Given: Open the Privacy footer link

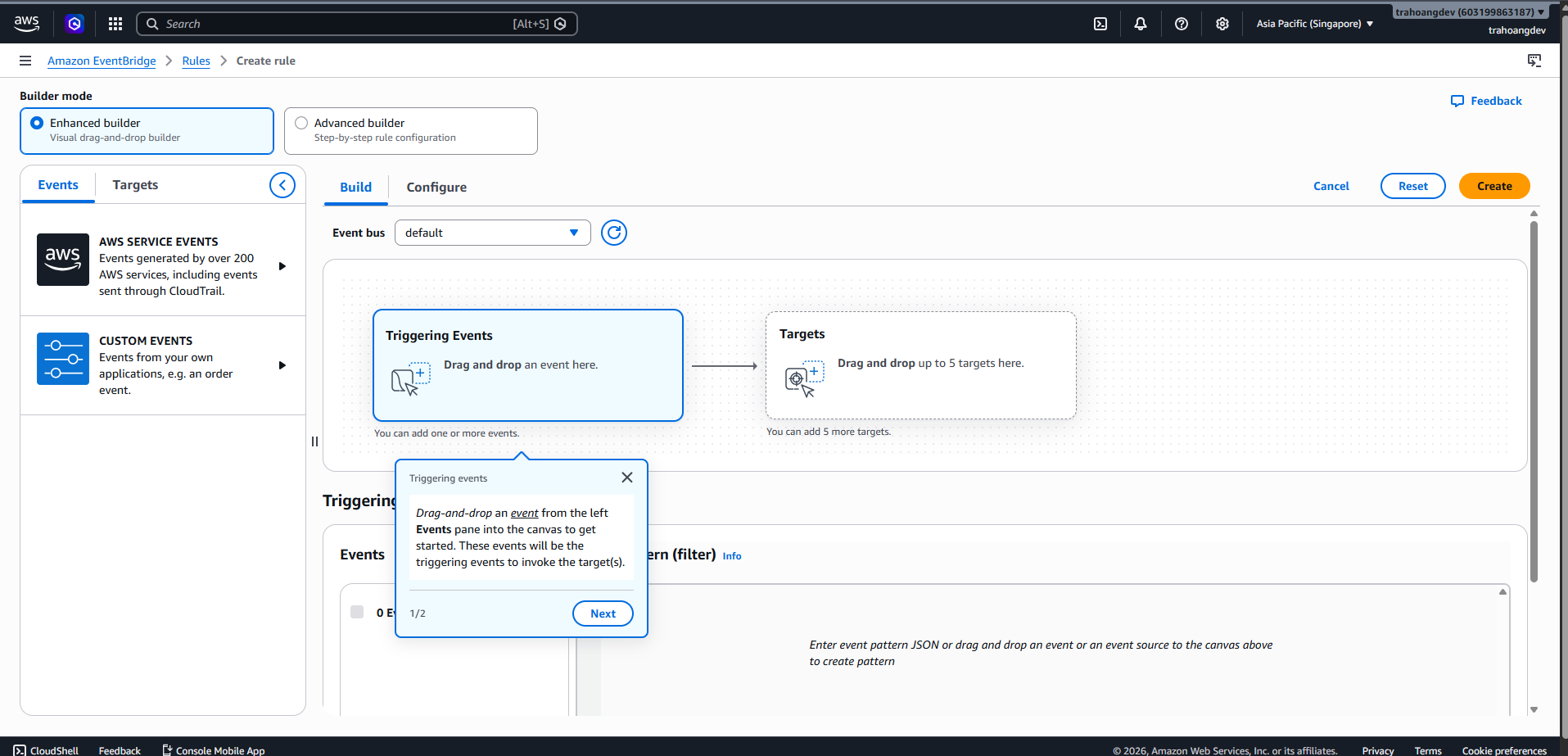Looking at the screenshot, I should coord(1378,750).
